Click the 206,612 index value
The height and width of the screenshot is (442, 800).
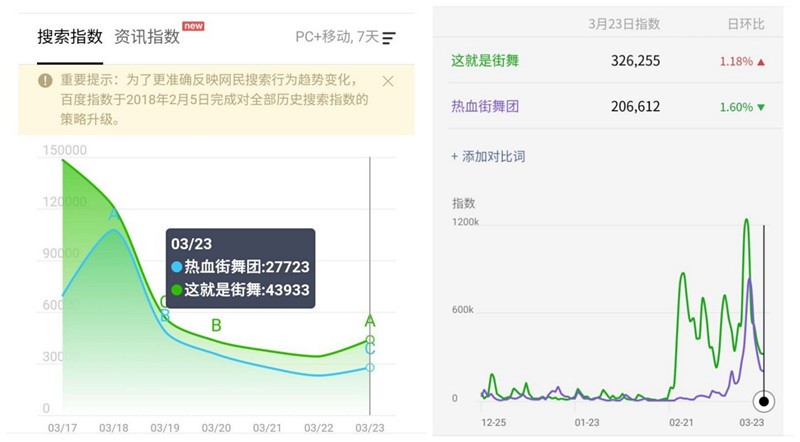(635, 107)
